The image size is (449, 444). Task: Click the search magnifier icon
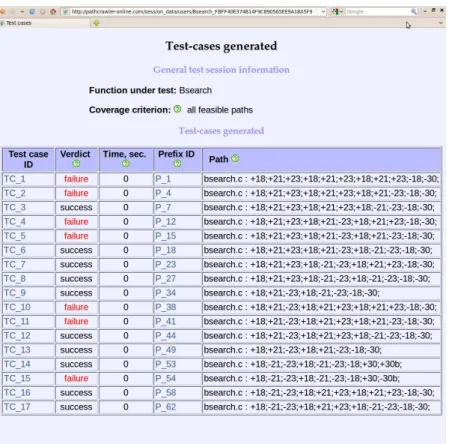(414, 12)
